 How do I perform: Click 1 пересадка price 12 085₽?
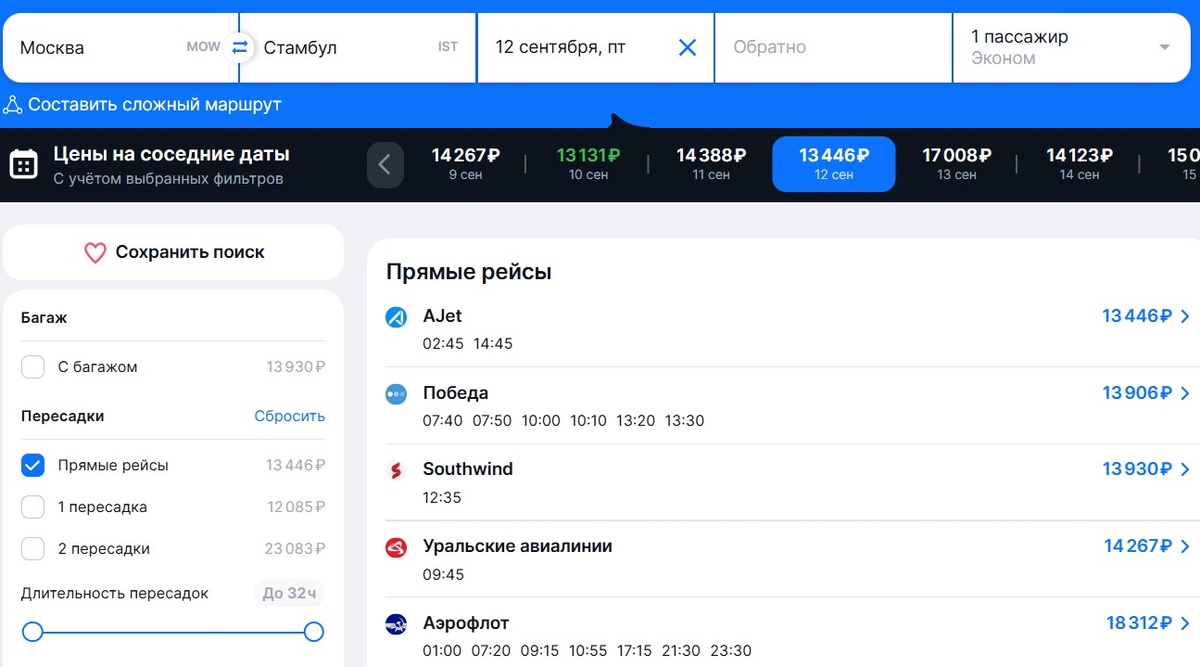click(x=296, y=507)
